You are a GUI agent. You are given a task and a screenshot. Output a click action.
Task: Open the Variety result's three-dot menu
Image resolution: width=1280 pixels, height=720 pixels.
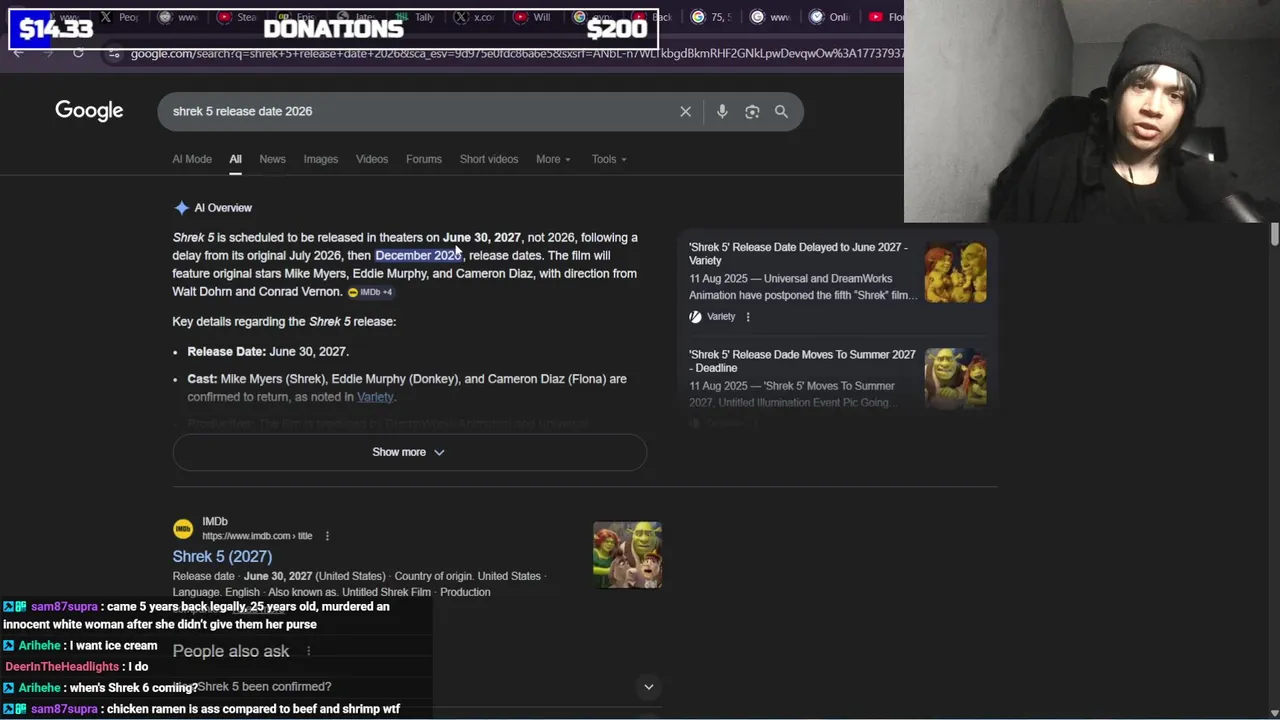(748, 316)
